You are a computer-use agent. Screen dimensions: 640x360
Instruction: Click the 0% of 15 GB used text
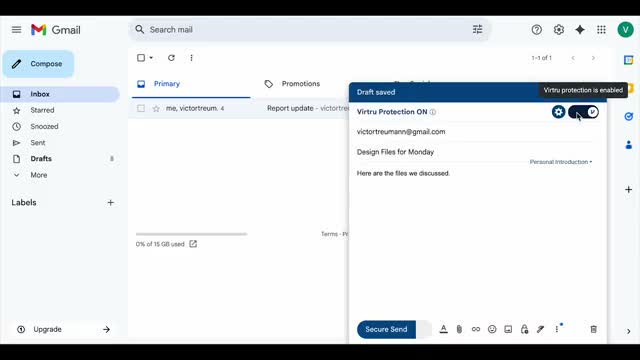160,244
